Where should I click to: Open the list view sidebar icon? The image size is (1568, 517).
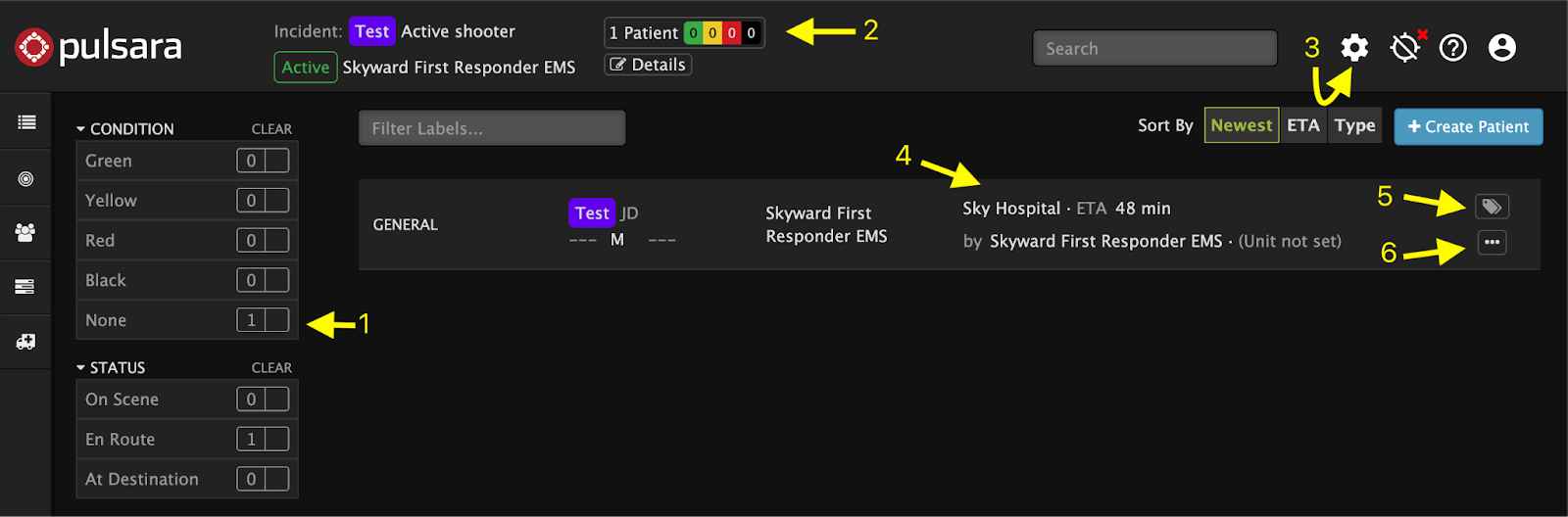point(26,121)
